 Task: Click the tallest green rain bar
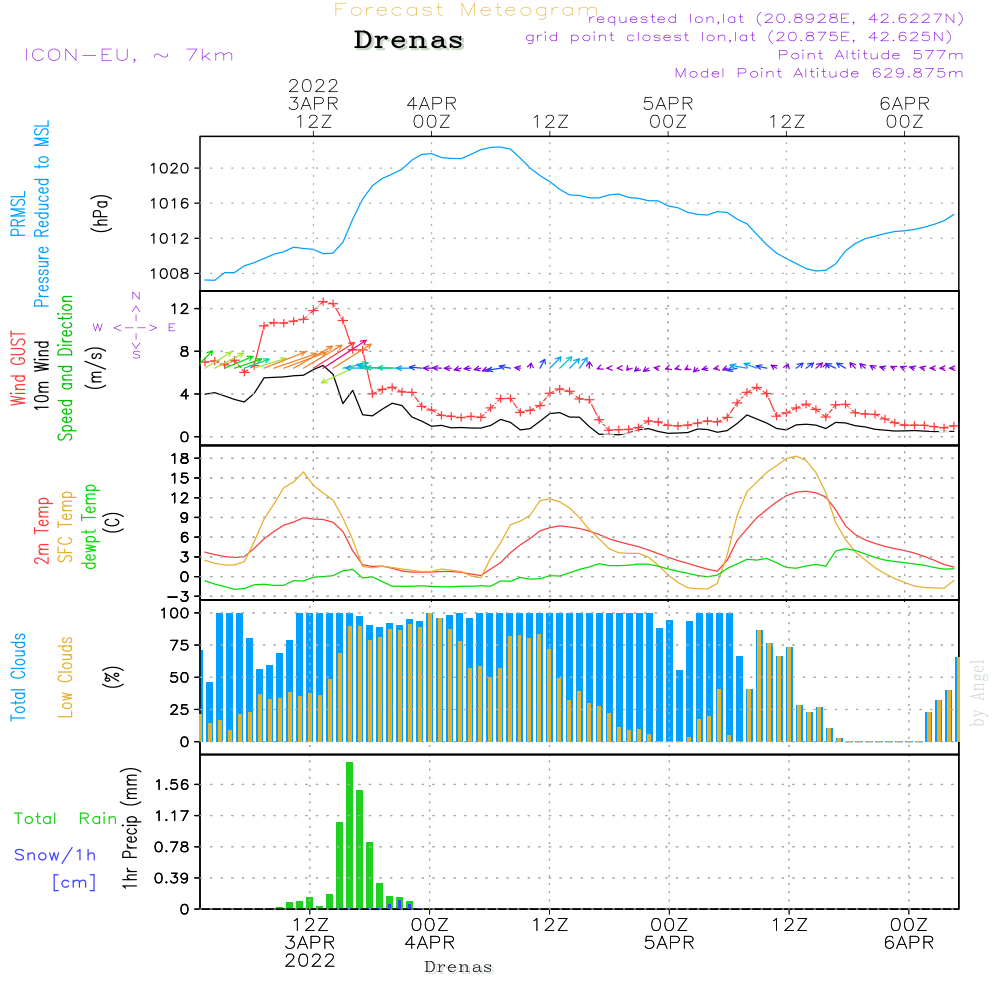pyautogui.click(x=349, y=835)
